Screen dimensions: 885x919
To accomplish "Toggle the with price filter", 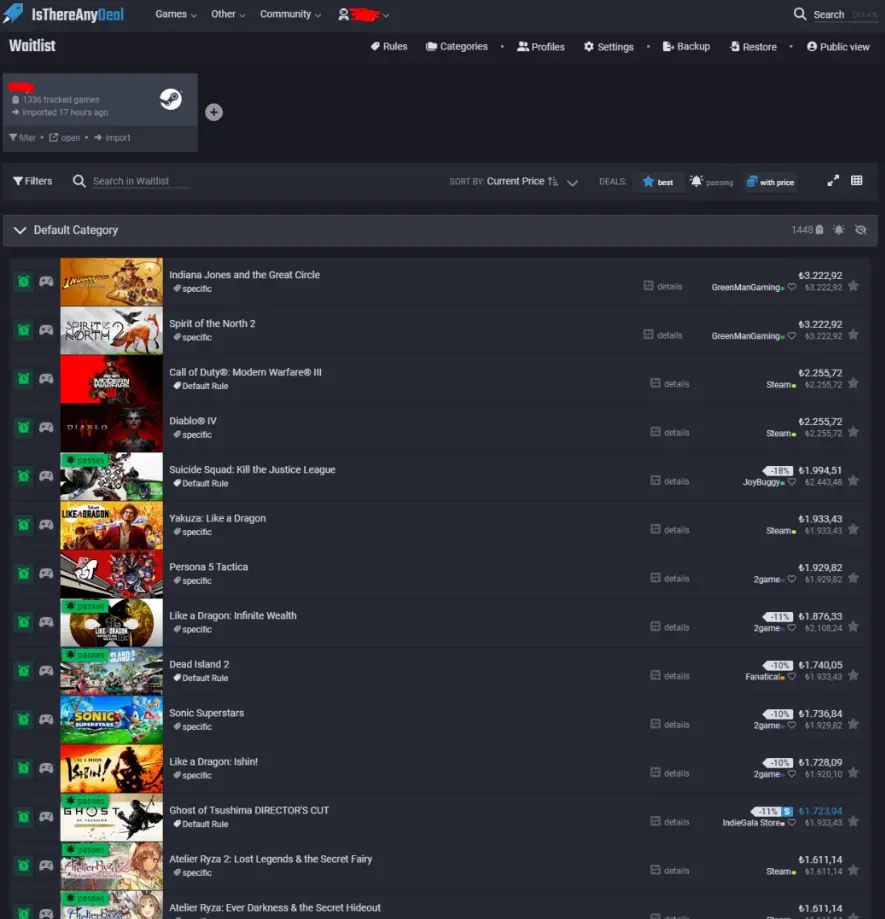I will (x=770, y=182).
